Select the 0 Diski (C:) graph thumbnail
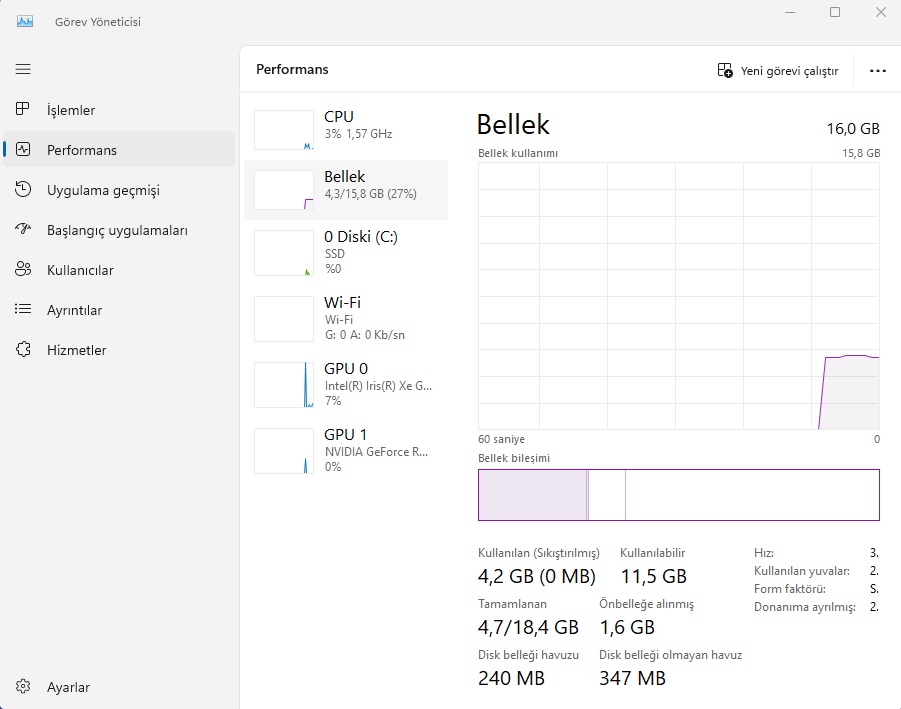 (x=284, y=253)
